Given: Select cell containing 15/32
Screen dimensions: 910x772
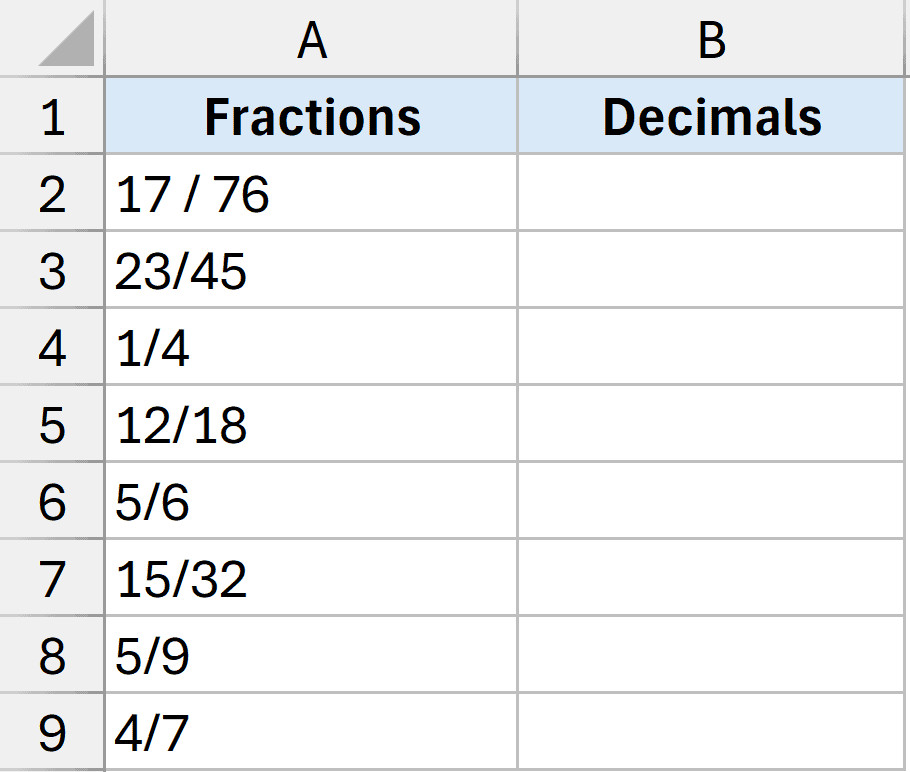Looking at the screenshot, I should [311, 579].
